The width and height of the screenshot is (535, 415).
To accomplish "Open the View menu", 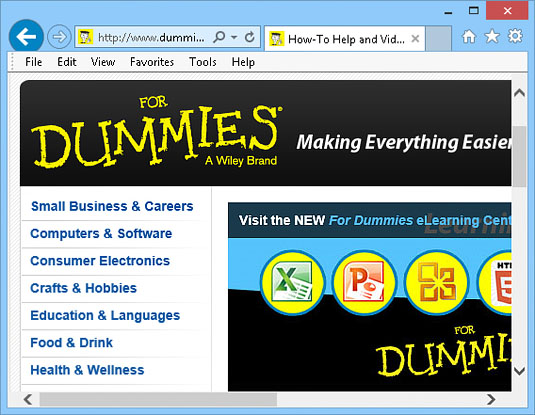I will click(103, 62).
